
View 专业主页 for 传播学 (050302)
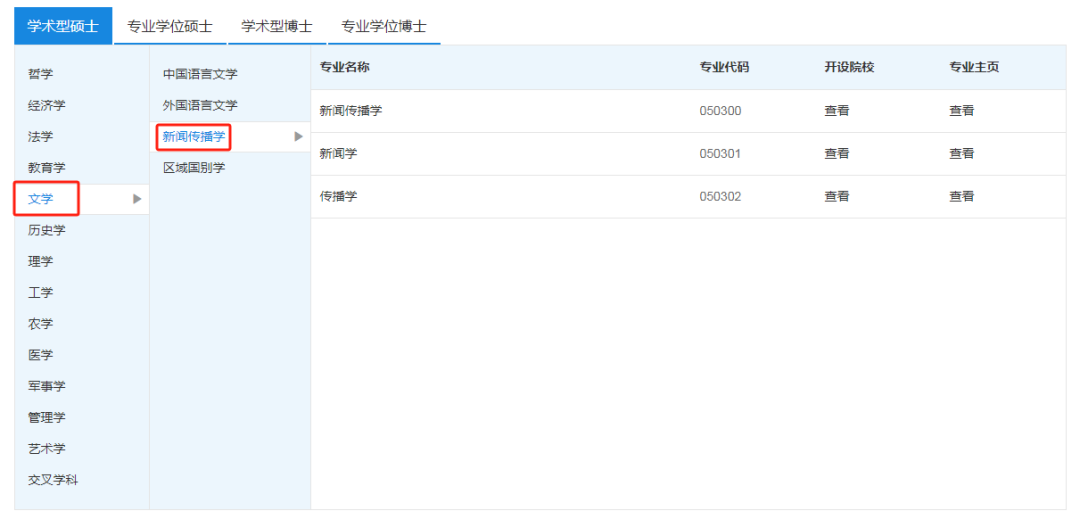[x=962, y=197]
